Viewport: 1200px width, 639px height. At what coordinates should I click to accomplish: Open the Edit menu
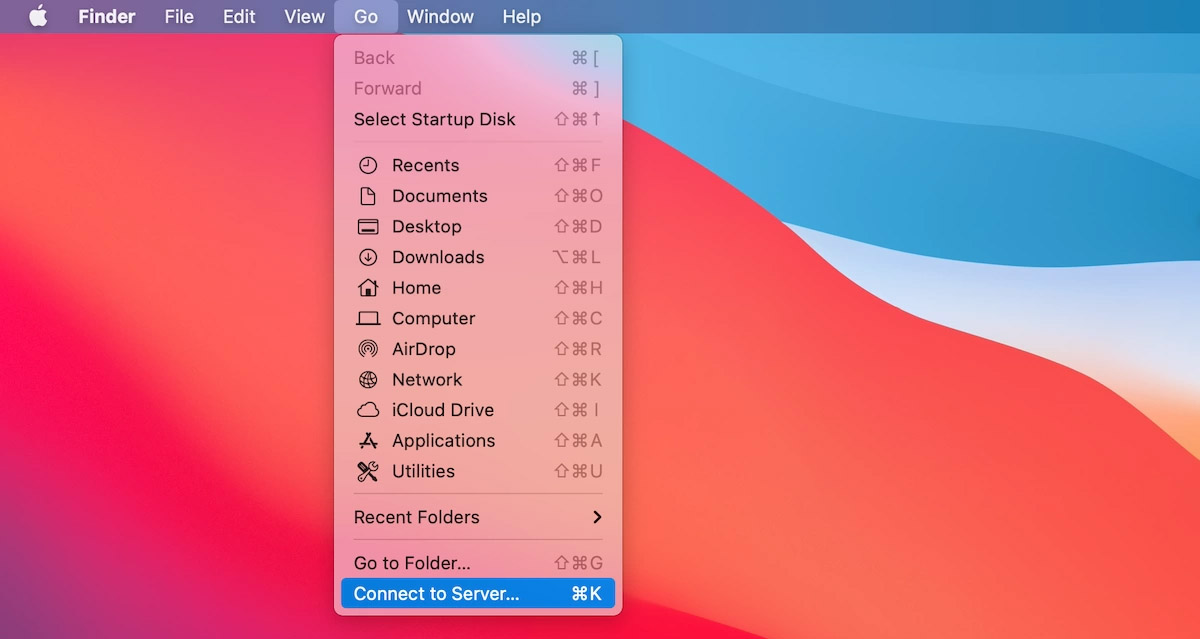click(239, 17)
